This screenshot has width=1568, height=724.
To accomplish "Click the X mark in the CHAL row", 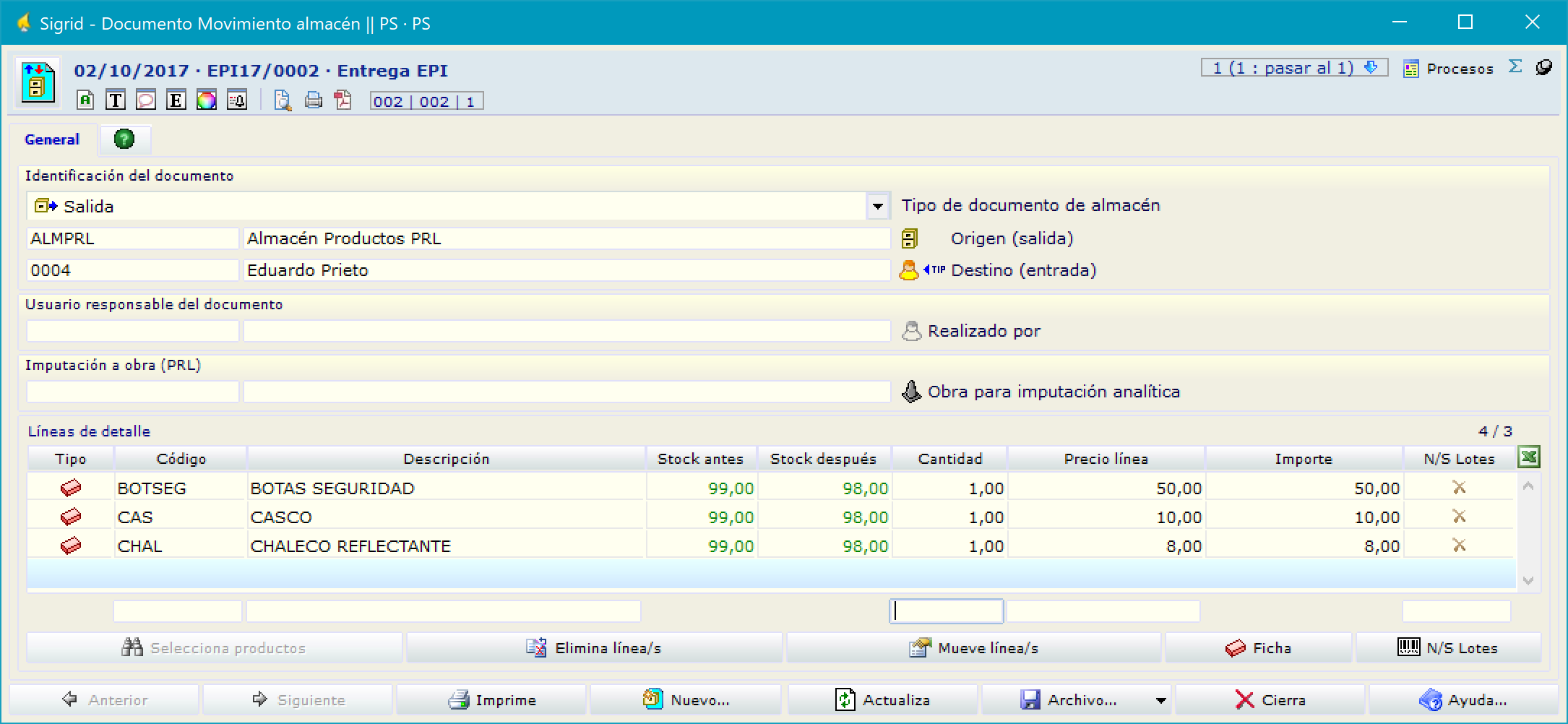I will tap(1459, 546).
